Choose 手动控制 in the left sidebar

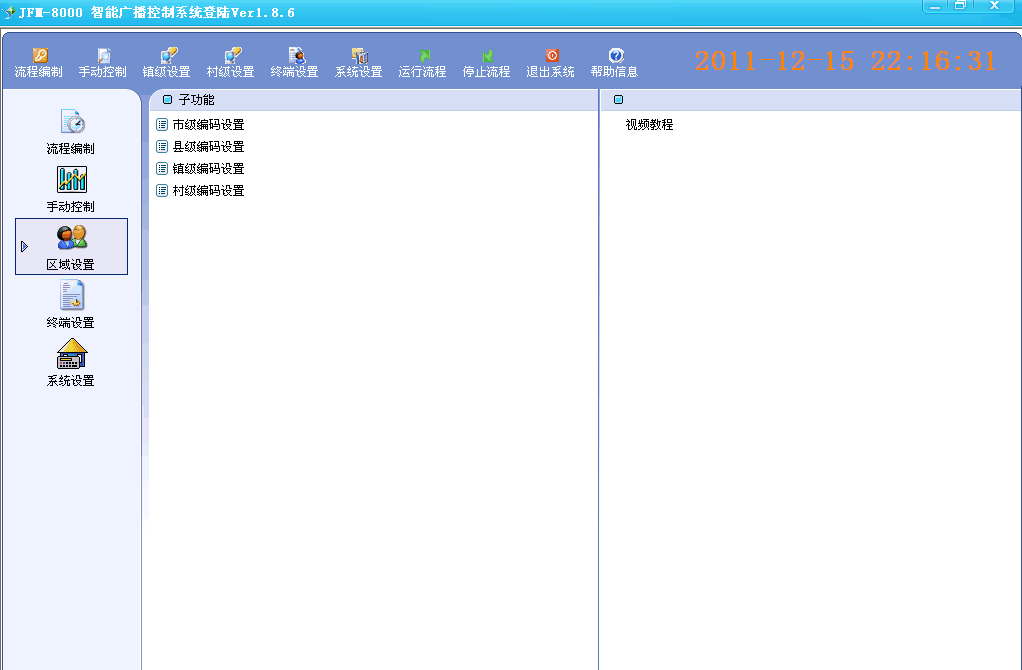coord(71,189)
